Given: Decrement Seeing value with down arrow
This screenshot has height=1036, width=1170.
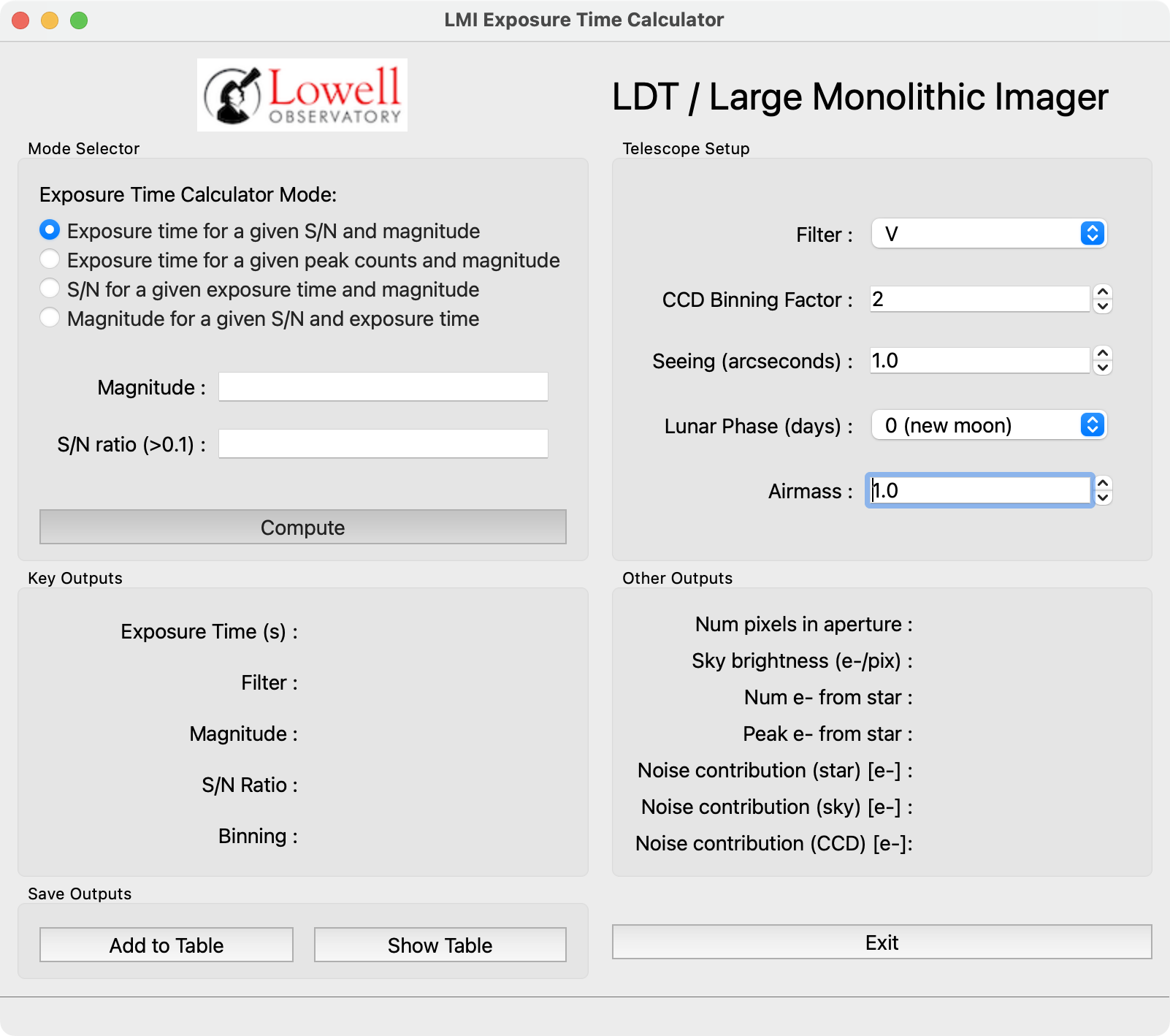Looking at the screenshot, I should 1103,367.
